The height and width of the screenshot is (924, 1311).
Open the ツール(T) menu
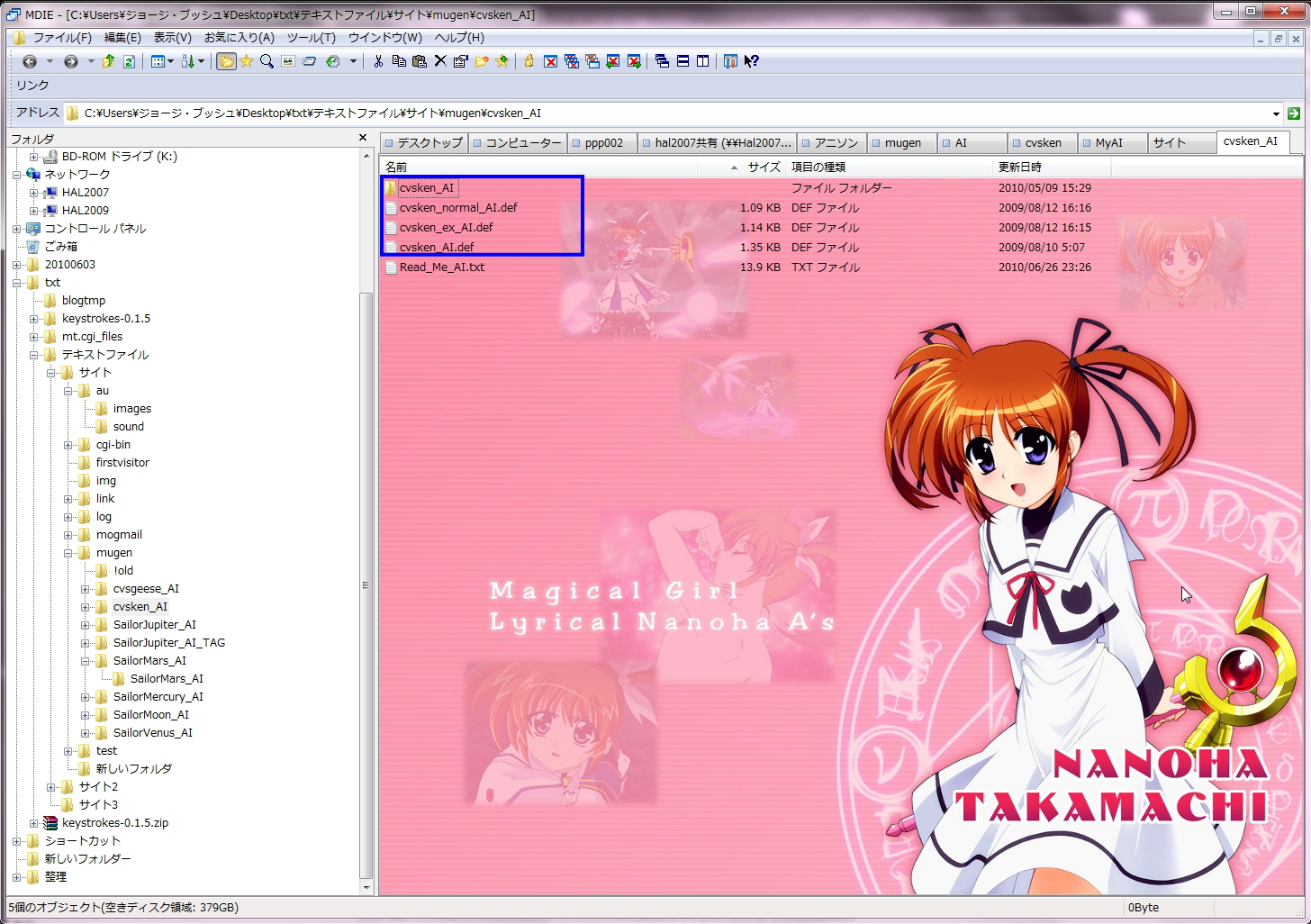tap(311, 38)
